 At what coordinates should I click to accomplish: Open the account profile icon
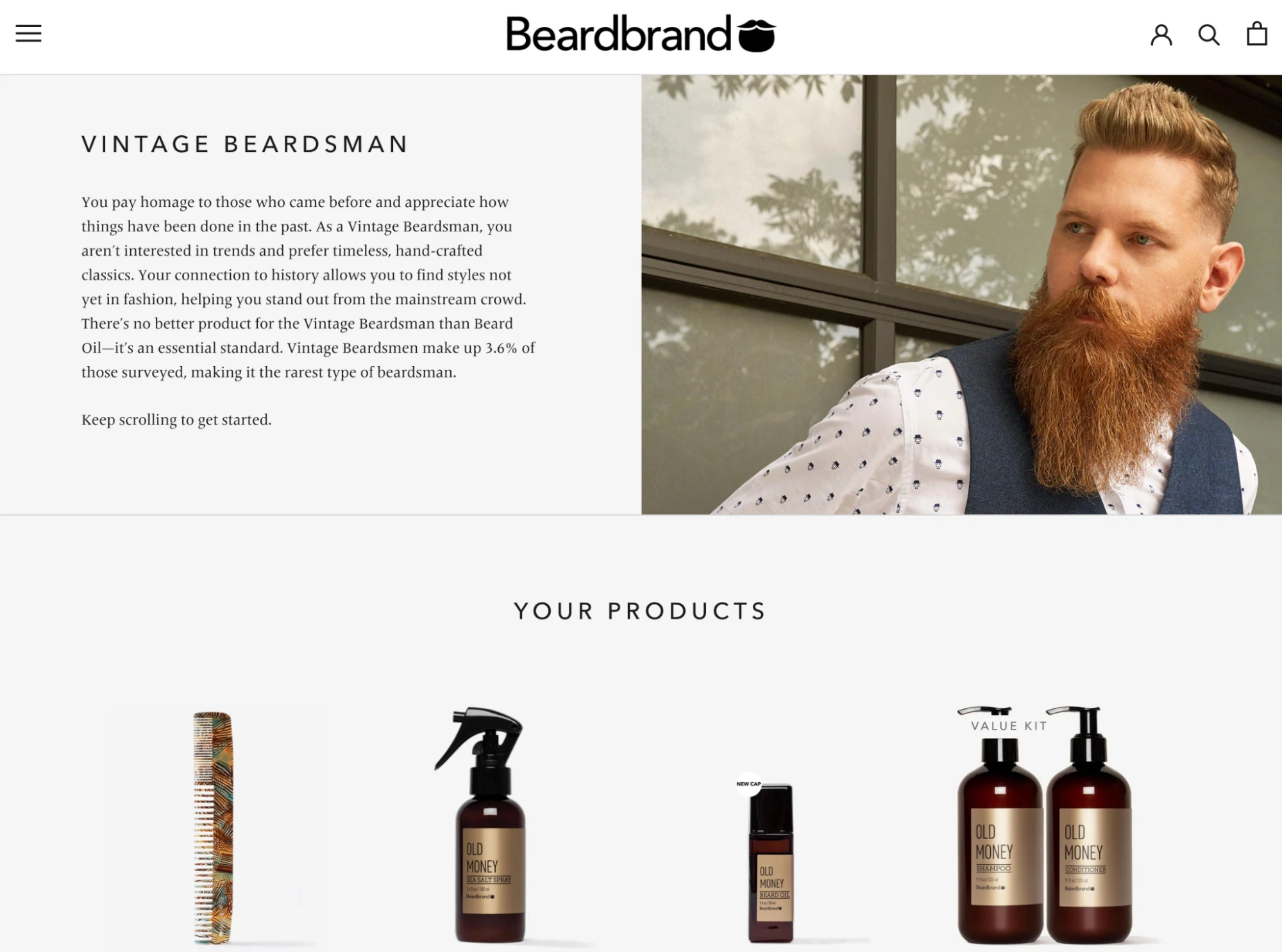(x=1161, y=34)
